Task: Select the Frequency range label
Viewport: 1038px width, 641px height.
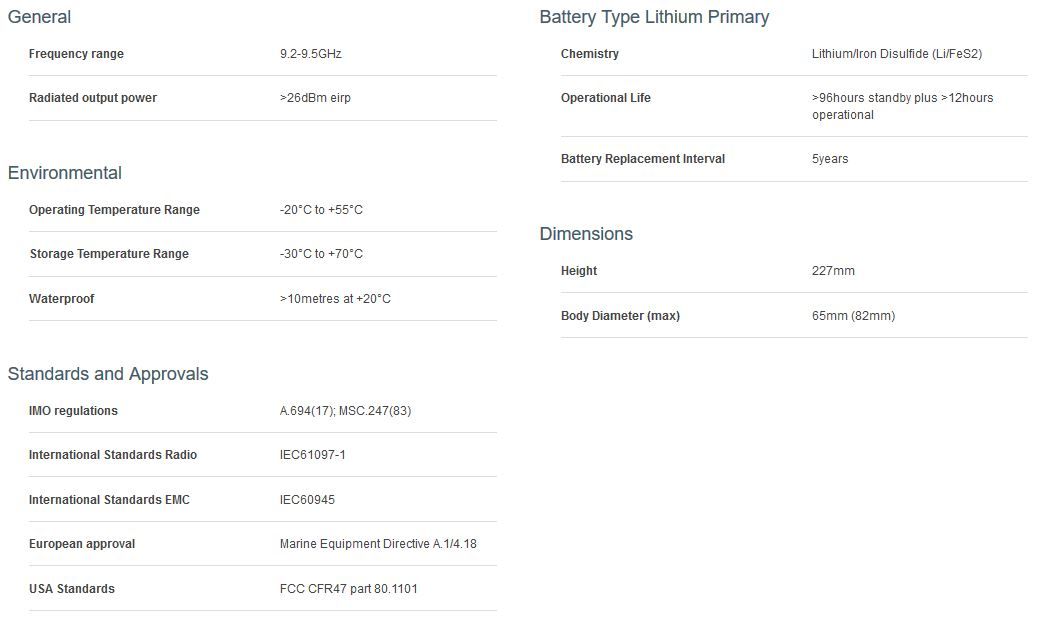Action: point(76,54)
